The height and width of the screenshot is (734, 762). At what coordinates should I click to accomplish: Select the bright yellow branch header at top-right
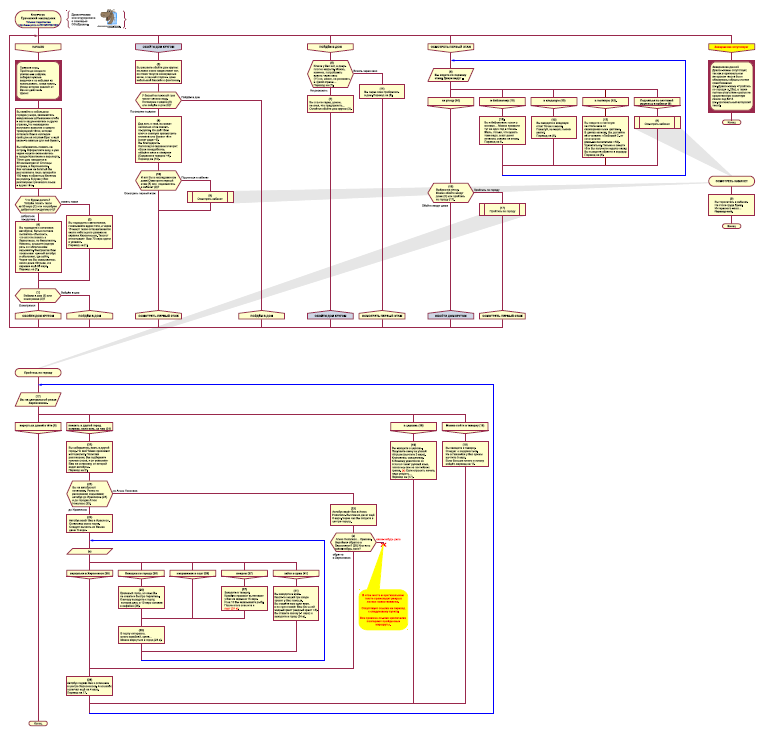[x=729, y=47]
